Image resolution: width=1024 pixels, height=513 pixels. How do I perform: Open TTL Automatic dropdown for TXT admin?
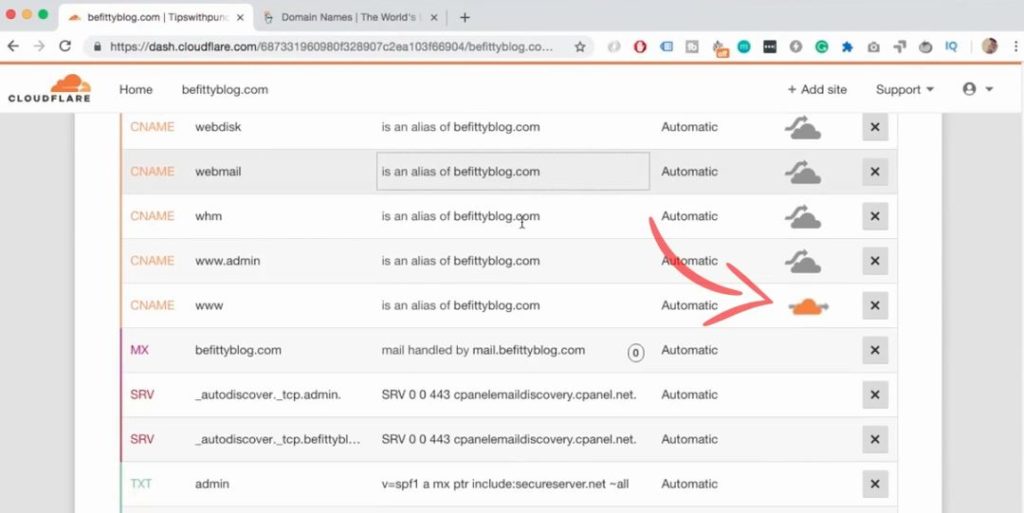point(689,484)
